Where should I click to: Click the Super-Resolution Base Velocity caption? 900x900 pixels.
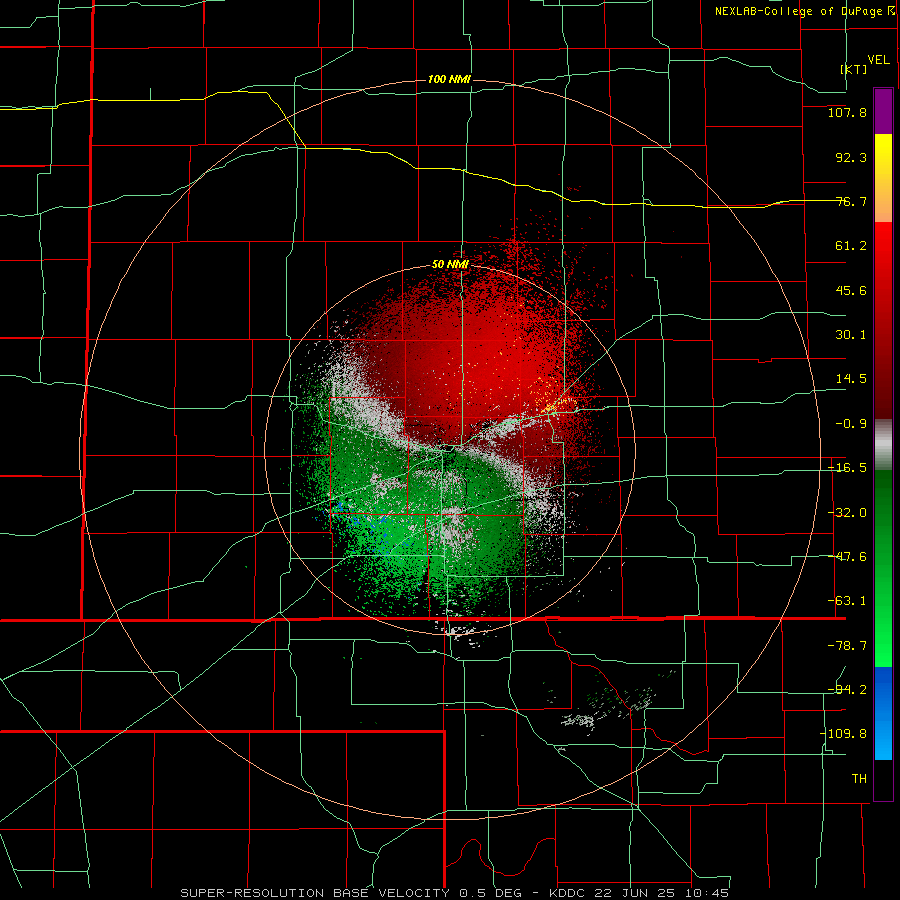click(455, 893)
